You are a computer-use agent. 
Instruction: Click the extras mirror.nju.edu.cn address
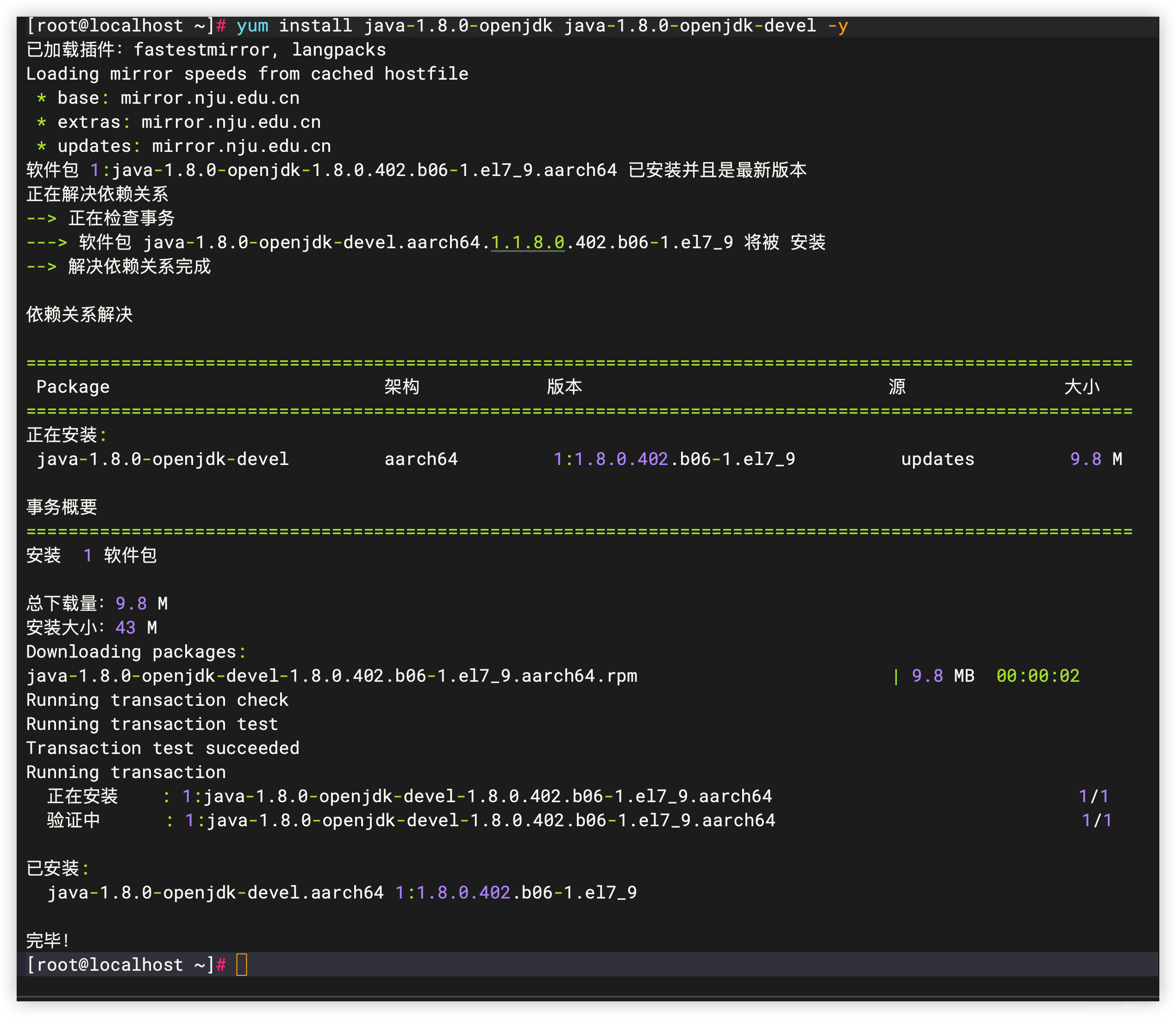point(231,122)
